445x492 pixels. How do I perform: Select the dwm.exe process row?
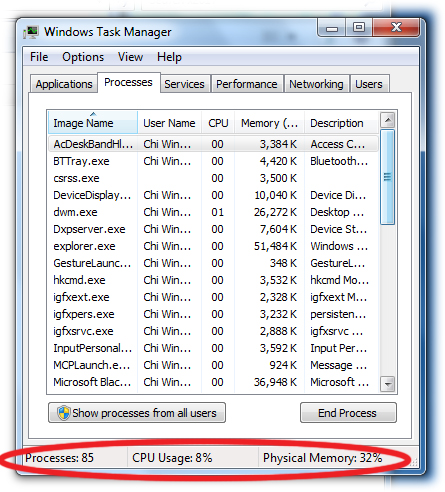click(213, 212)
